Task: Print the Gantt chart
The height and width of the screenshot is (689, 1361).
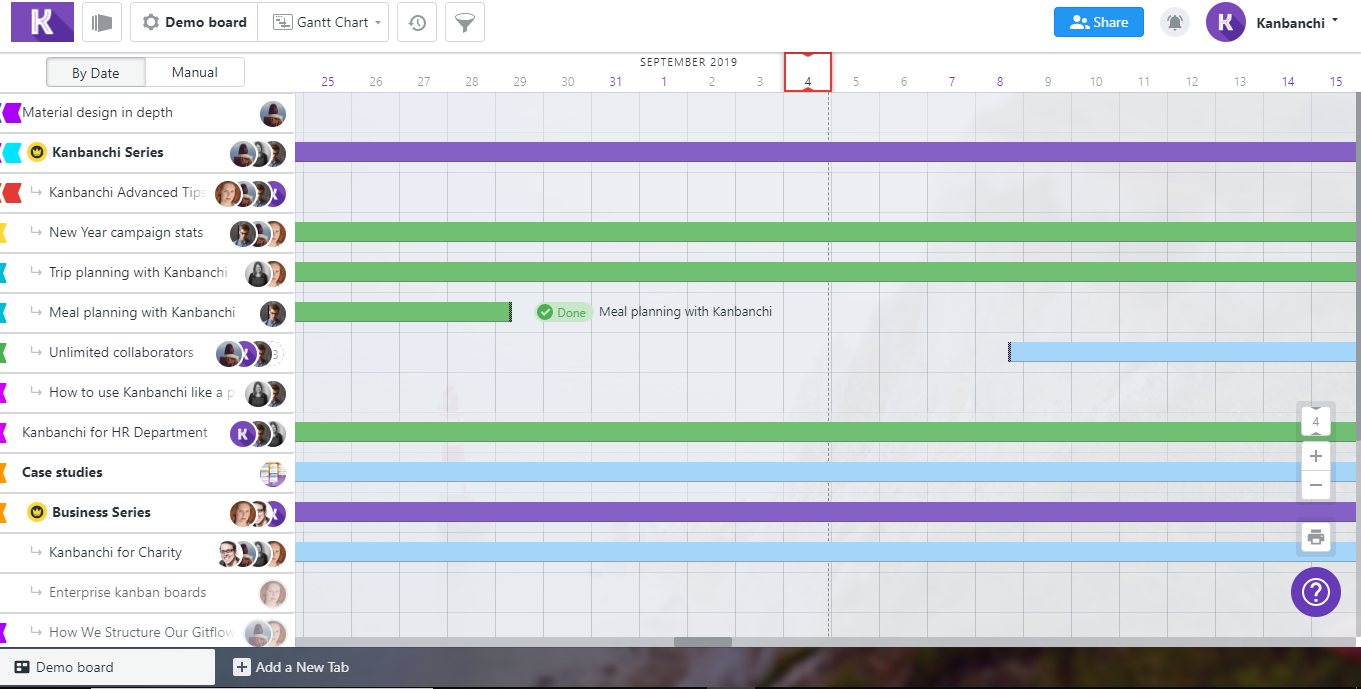Action: (x=1316, y=537)
